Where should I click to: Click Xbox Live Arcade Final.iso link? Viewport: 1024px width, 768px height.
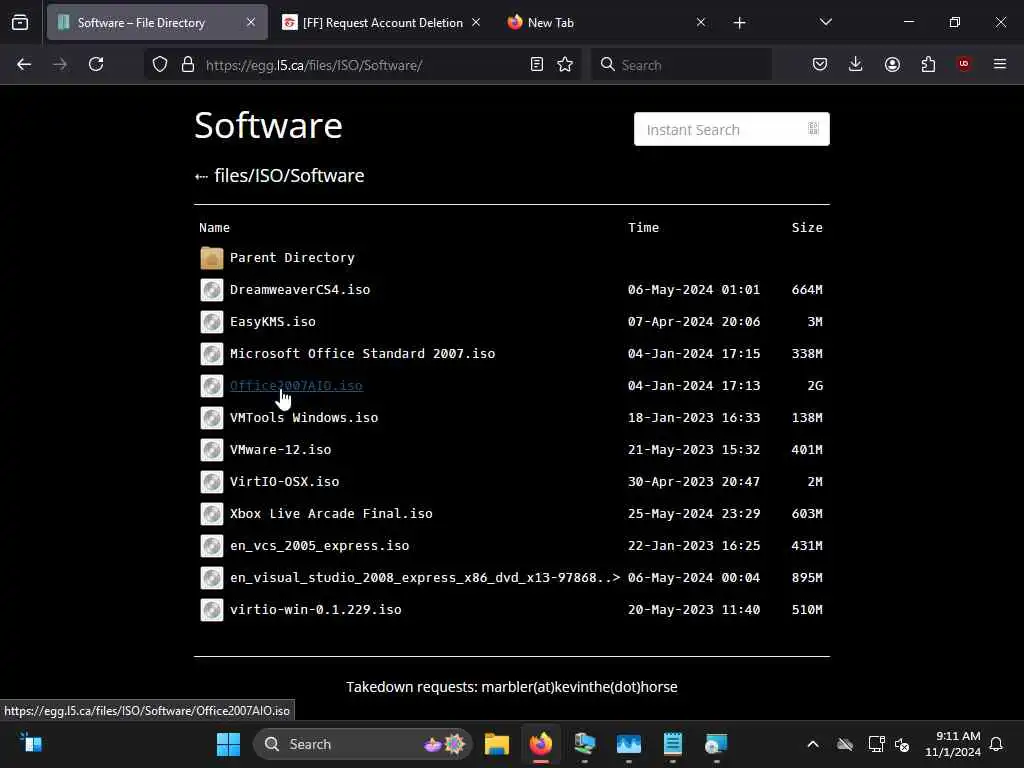(x=331, y=514)
